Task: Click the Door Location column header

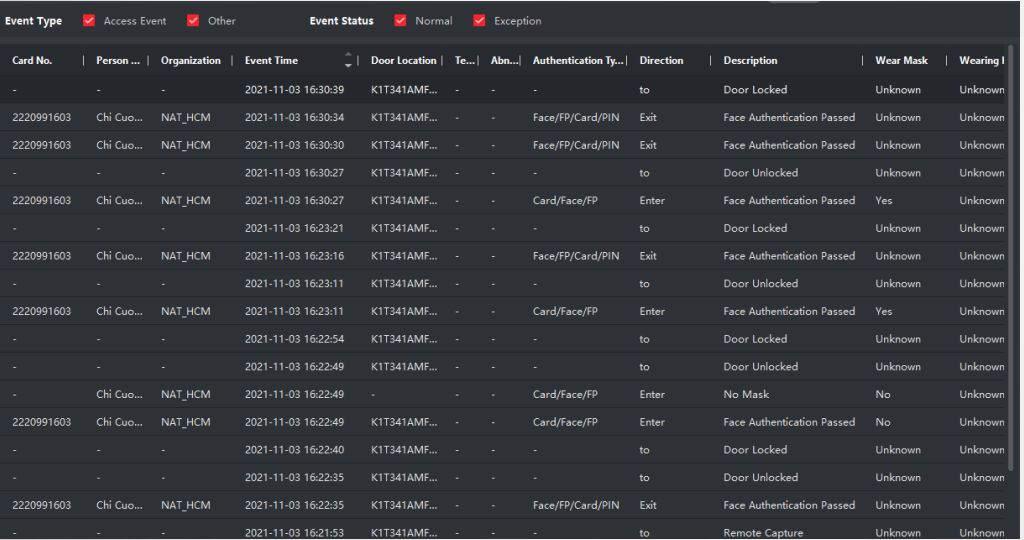Action: pos(403,61)
